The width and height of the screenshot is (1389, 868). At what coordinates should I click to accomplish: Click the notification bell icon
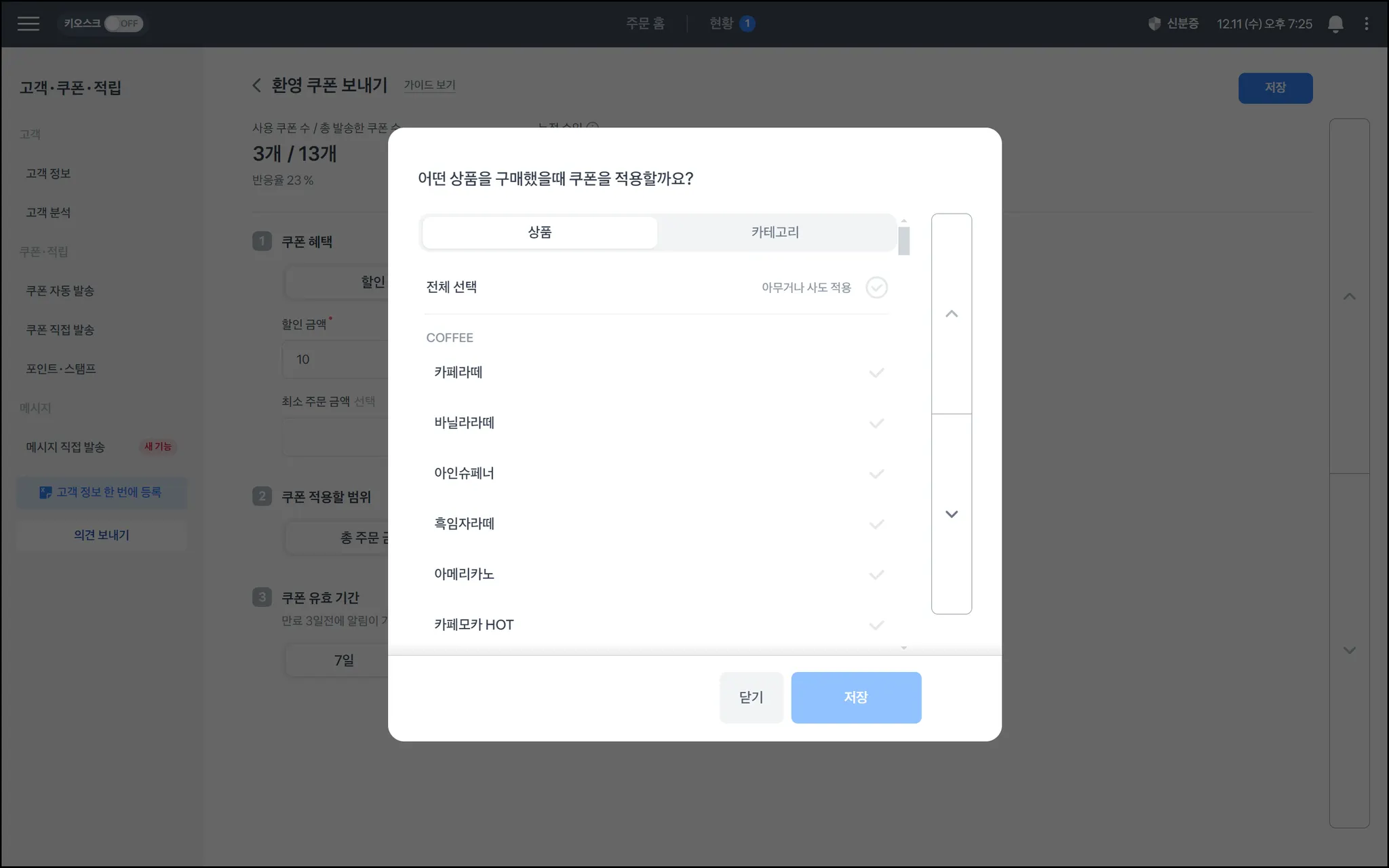tap(1335, 24)
